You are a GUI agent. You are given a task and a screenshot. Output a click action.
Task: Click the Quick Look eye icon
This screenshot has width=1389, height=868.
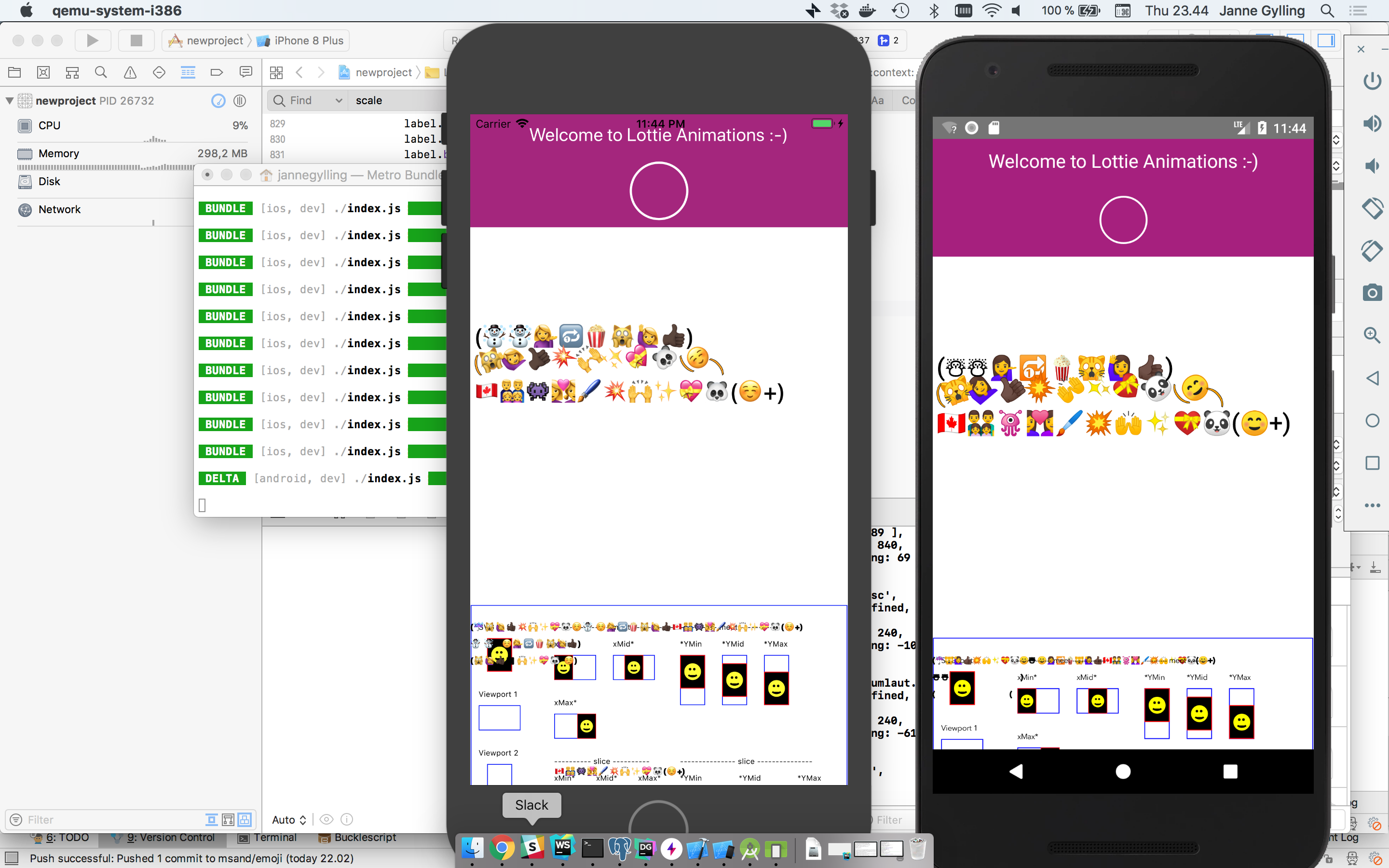pyautogui.click(x=327, y=820)
